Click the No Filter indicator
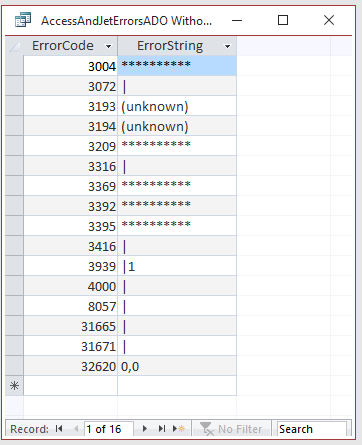The width and height of the screenshot is (362, 445). [x=231, y=429]
